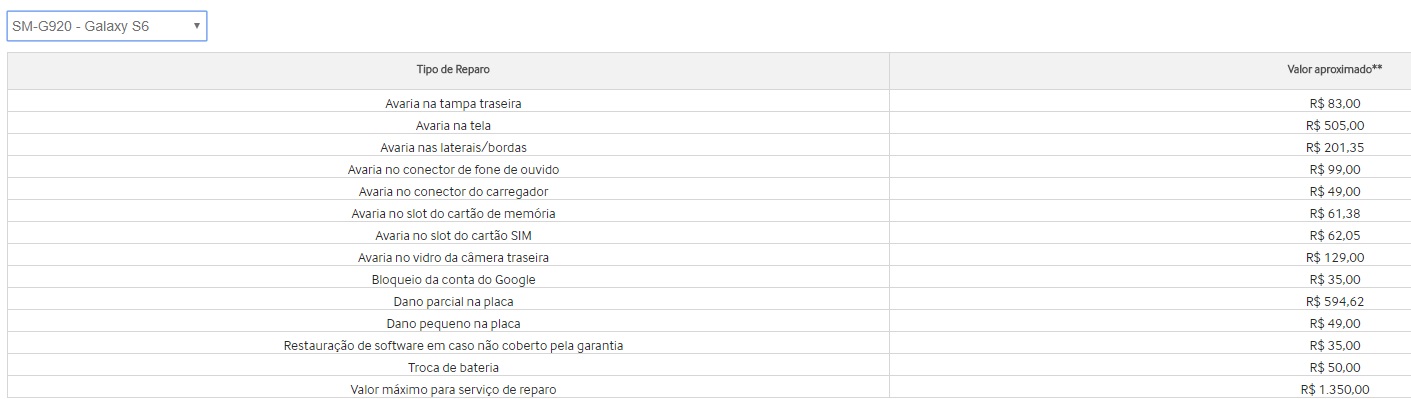Image resolution: width=1411 pixels, height=399 pixels.
Task: Select Valor máximo para serviço de reparo
Action: [706, 389]
